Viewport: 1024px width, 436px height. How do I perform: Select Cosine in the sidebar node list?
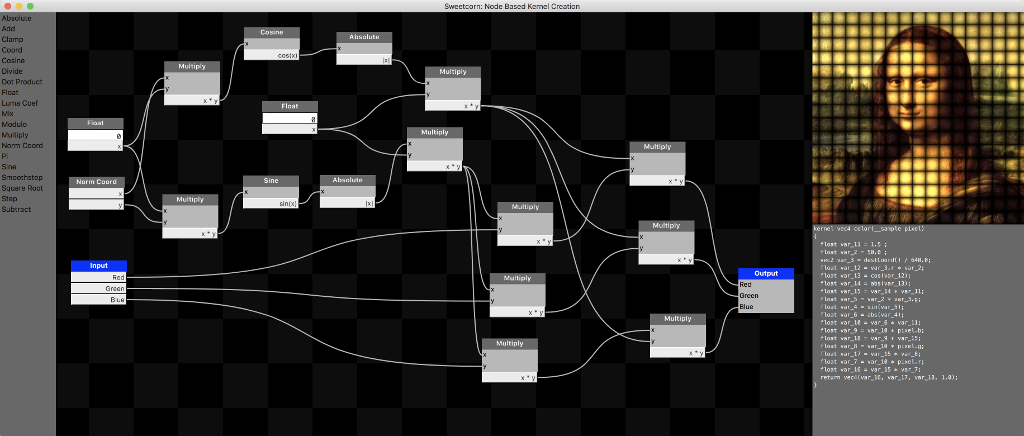(x=13, y=61)
